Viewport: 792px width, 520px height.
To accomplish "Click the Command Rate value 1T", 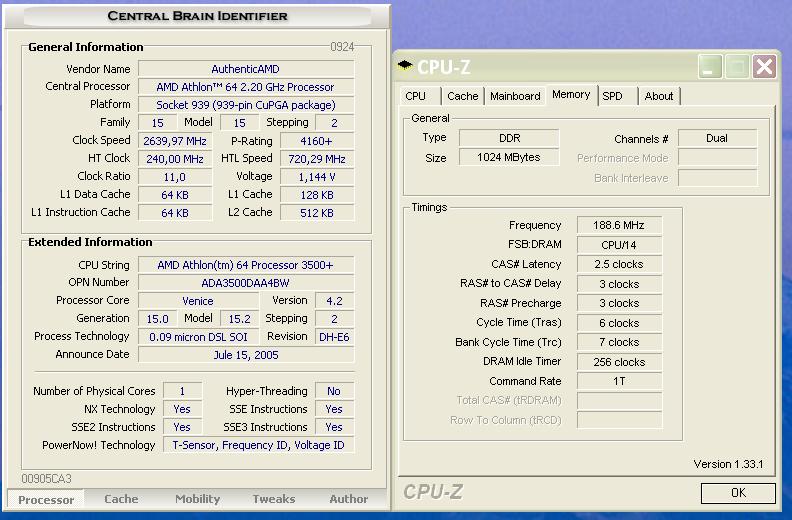I will coord(619,381).
